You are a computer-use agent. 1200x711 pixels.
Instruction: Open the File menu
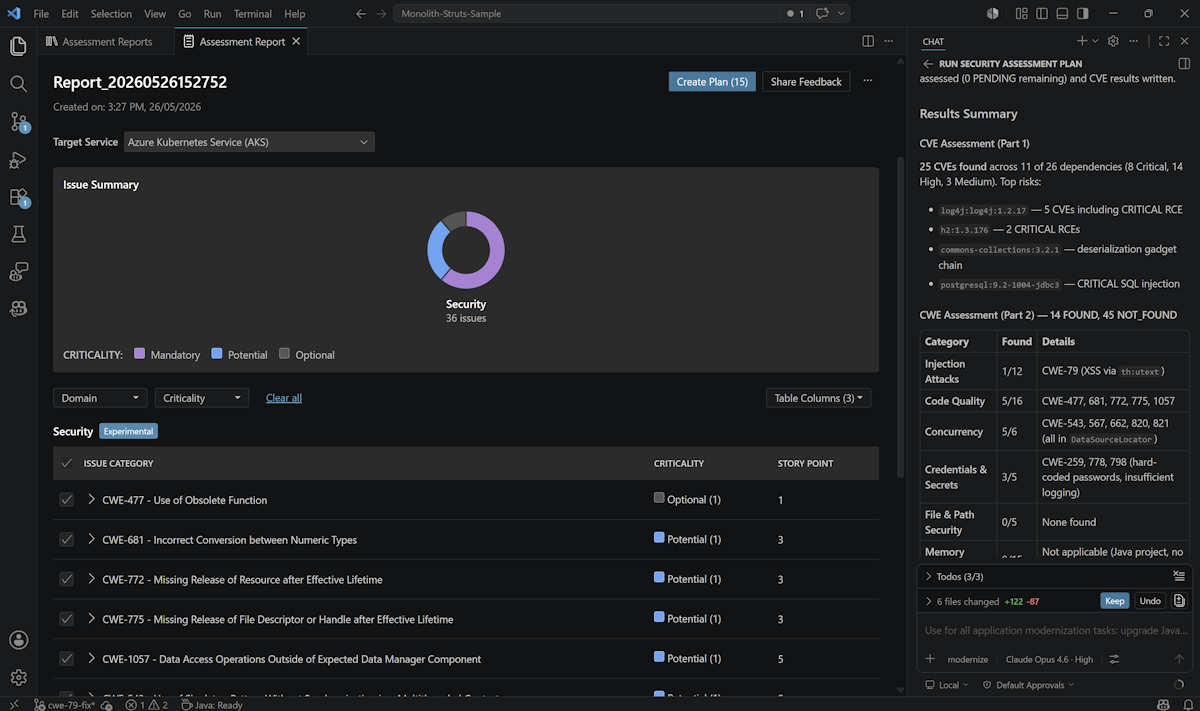[41, 14]
